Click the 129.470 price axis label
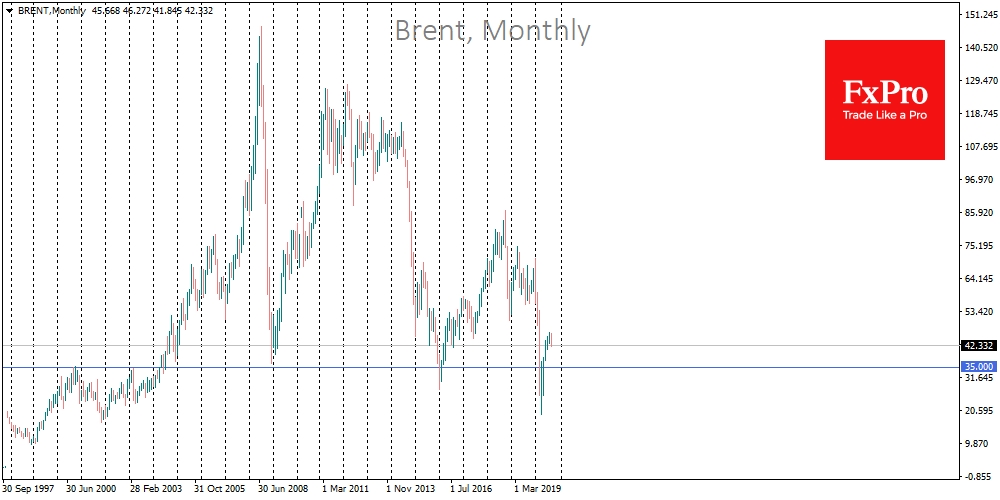Viewport: 1000px width, 500px height. [x=982, y=81]
